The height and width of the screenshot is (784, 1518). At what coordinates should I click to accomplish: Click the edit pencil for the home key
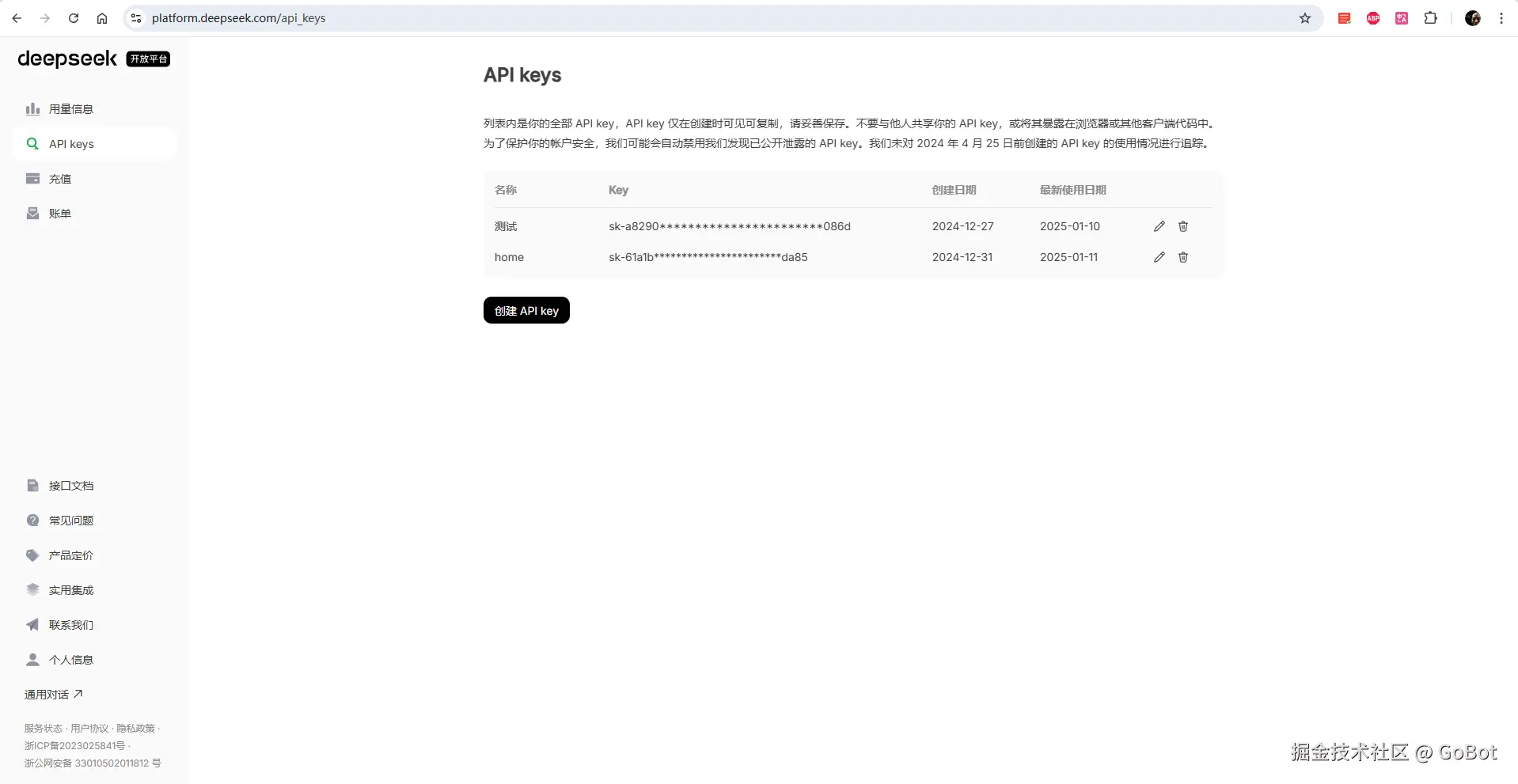[1159, 257]
